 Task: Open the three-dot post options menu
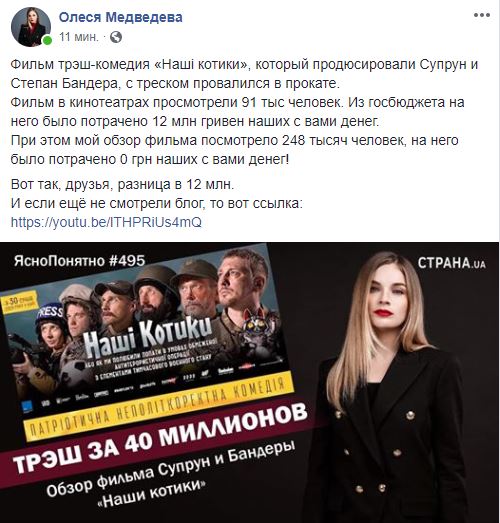click(x=482, y=15)
